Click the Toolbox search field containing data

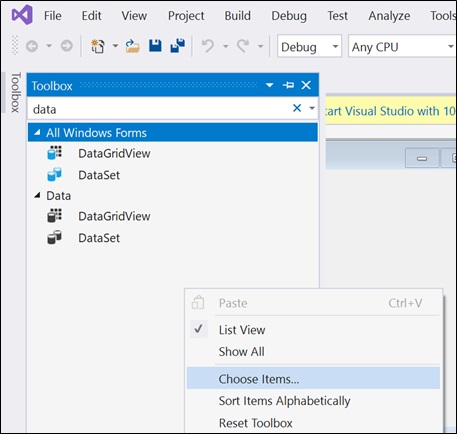coord(160,109)
